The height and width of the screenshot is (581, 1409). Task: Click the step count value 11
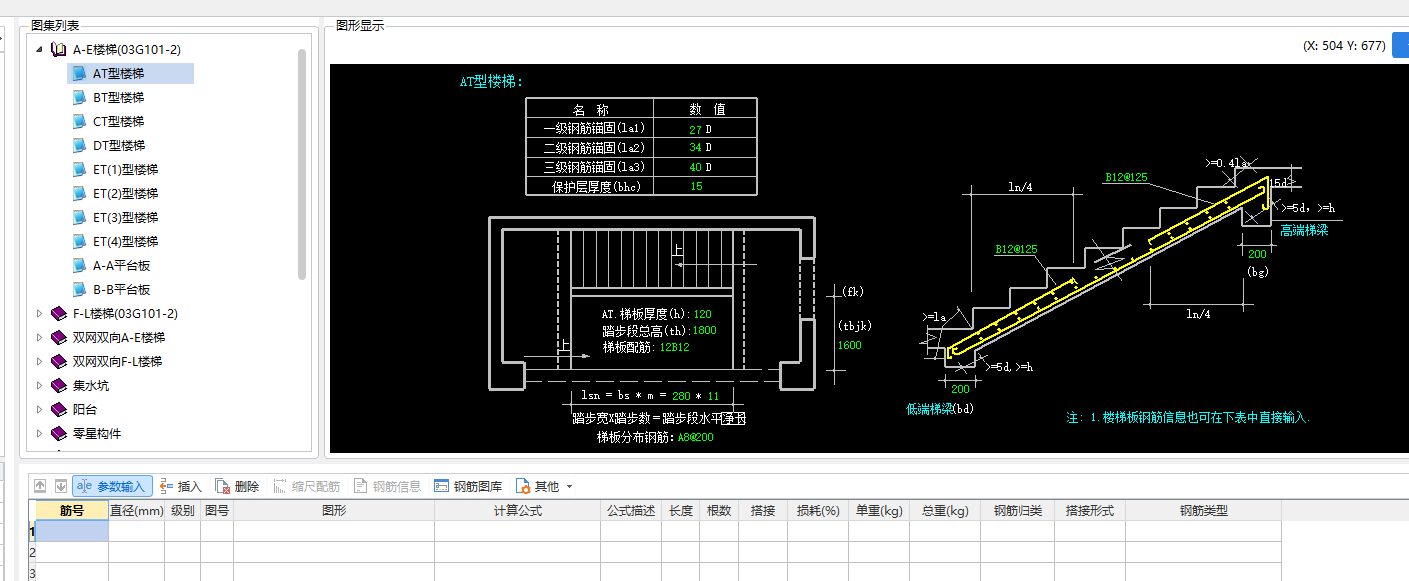(713, 396)
